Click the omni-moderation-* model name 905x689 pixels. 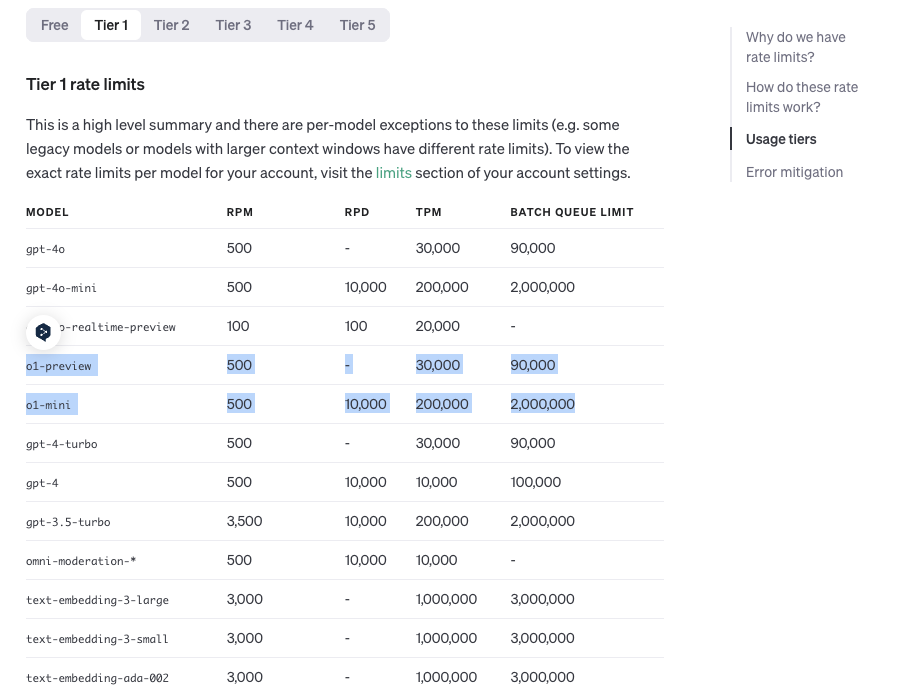tap(81, 561)
